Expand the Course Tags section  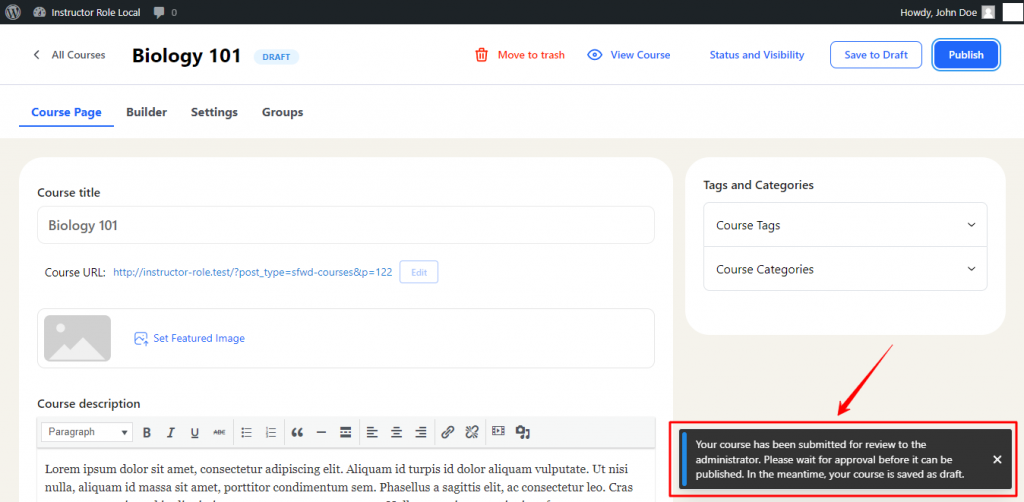point(845,225)
